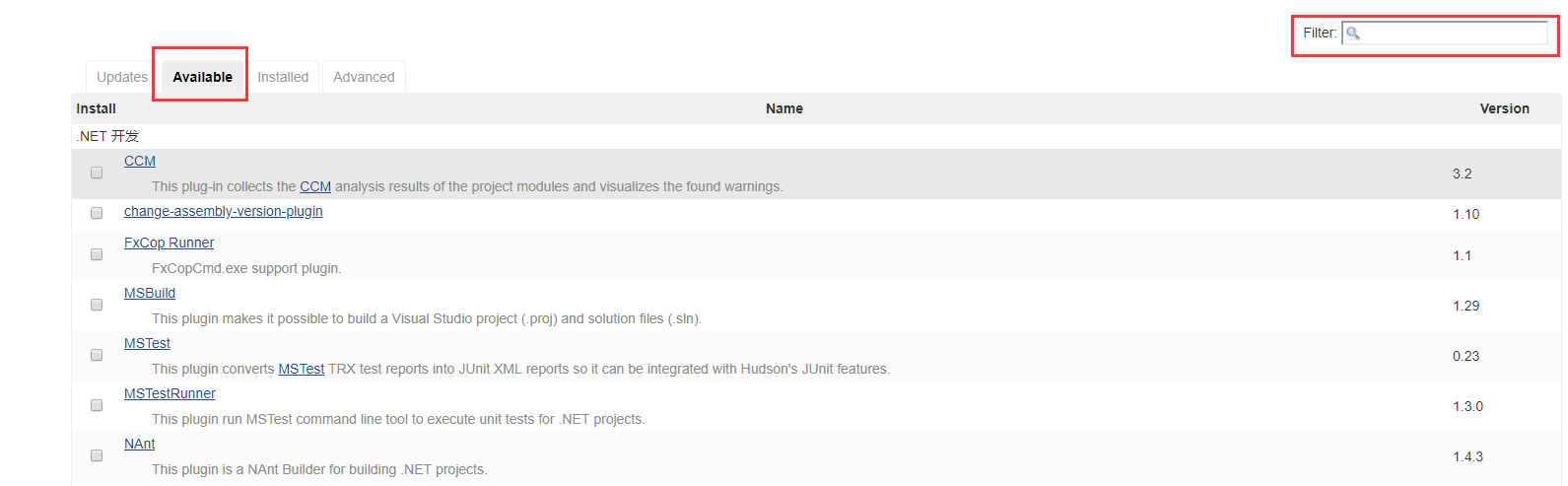
Task: Open the change-assembly-version-plugin link
Action: (x=223, y=211)
